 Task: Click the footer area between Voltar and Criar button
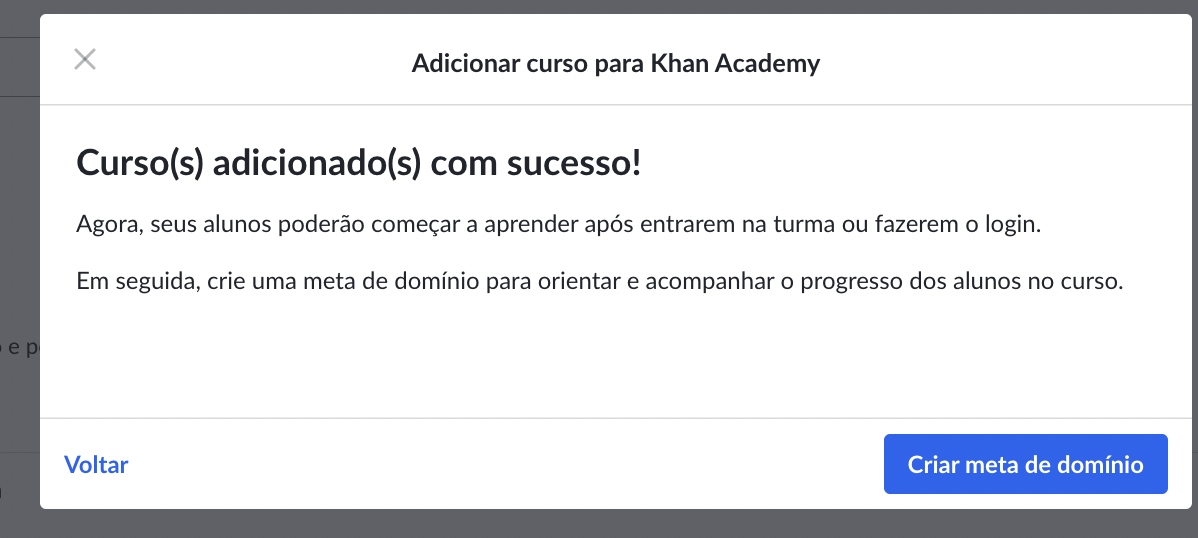[504, 464]
